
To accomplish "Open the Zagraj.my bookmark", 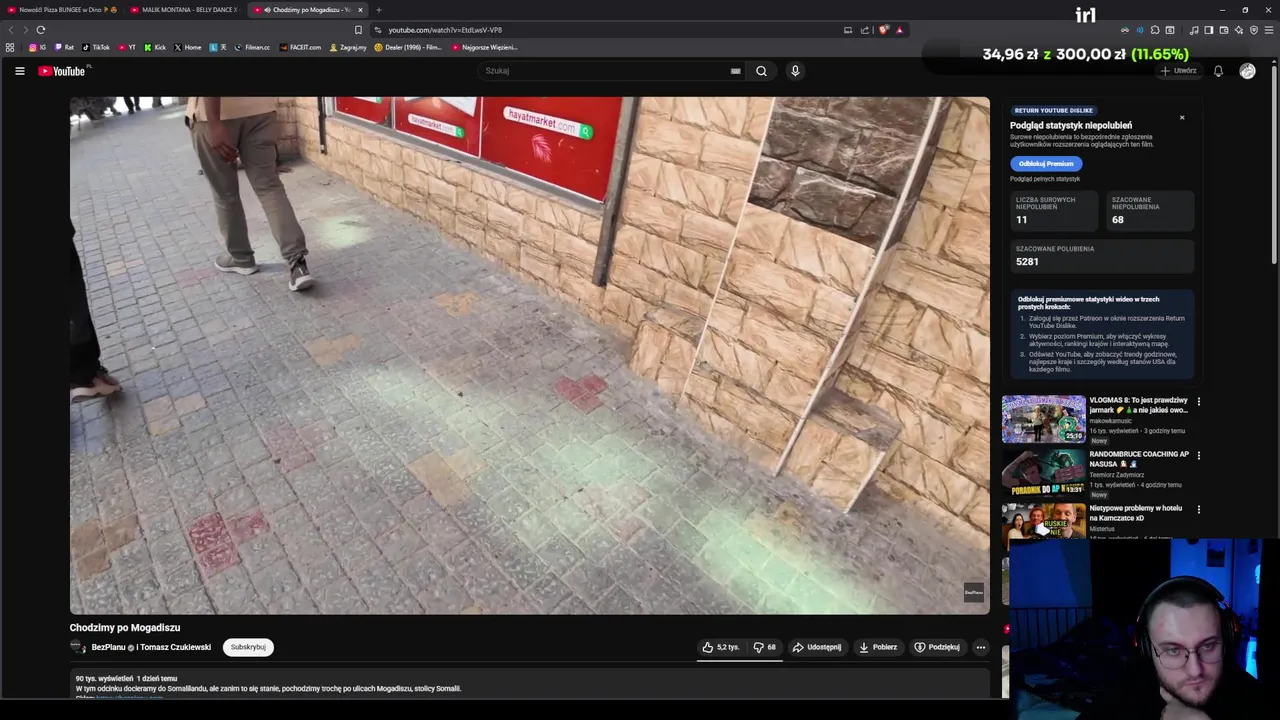I will click(348, 47).
